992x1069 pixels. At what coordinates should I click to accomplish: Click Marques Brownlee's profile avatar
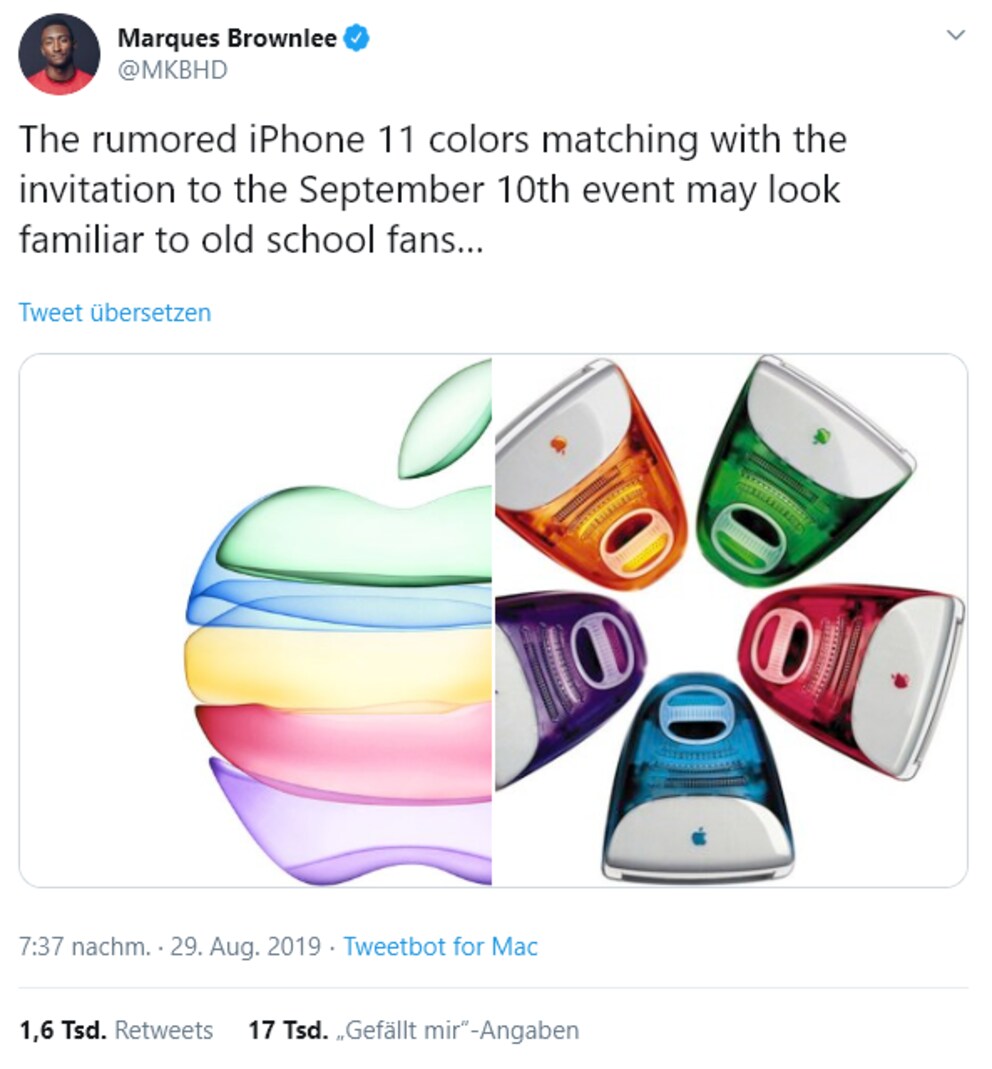point(59,55)
